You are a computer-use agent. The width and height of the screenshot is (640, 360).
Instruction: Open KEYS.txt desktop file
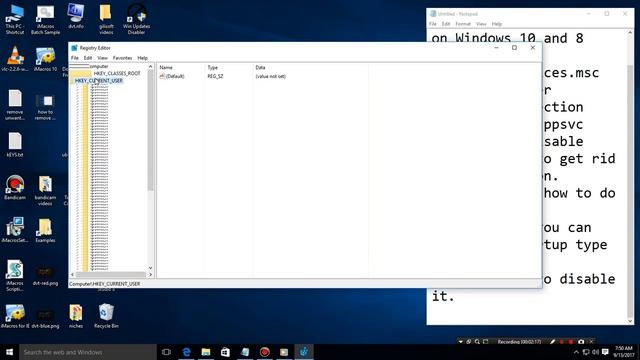pyautogui.click(x=15, y=145)
